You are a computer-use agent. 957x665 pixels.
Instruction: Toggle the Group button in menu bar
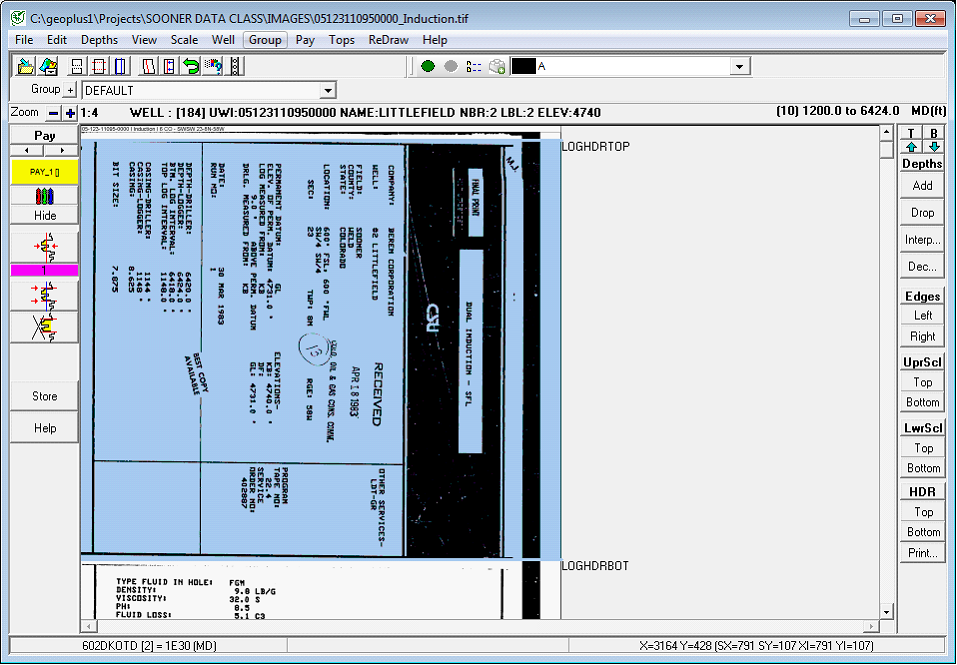265,40
